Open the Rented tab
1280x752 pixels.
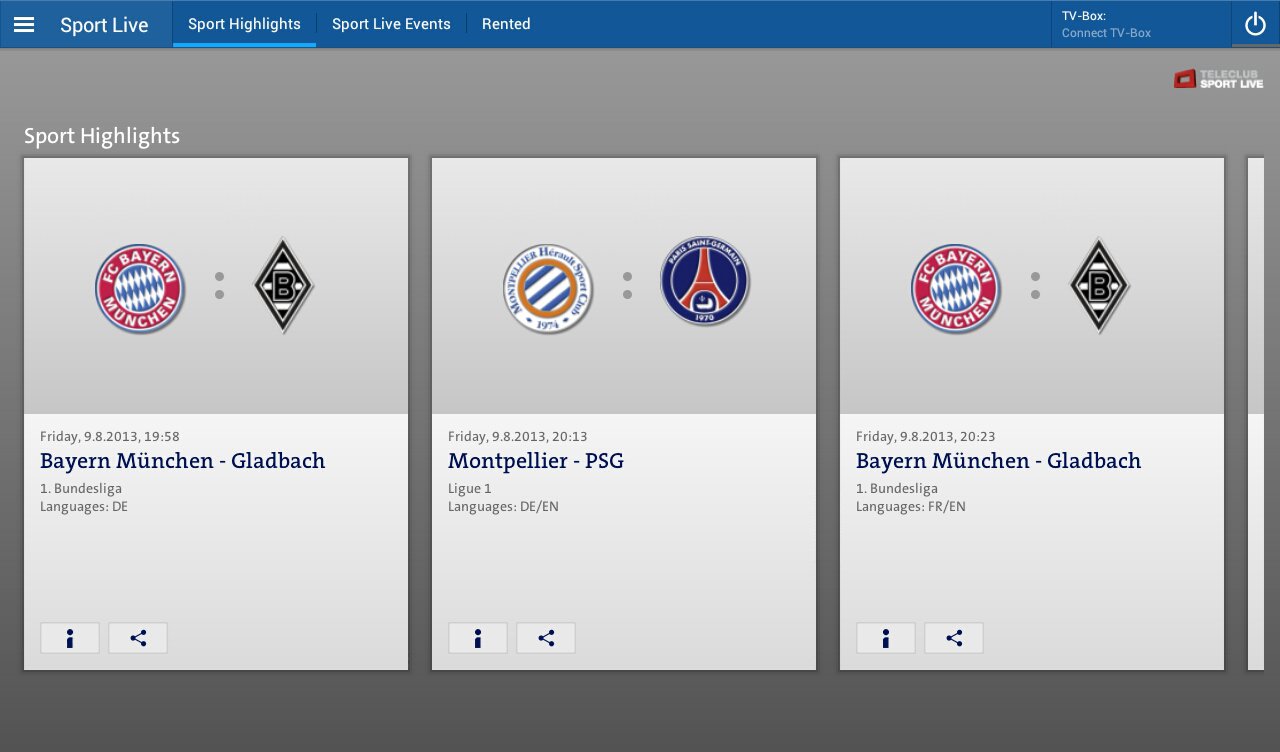(506, 24)
